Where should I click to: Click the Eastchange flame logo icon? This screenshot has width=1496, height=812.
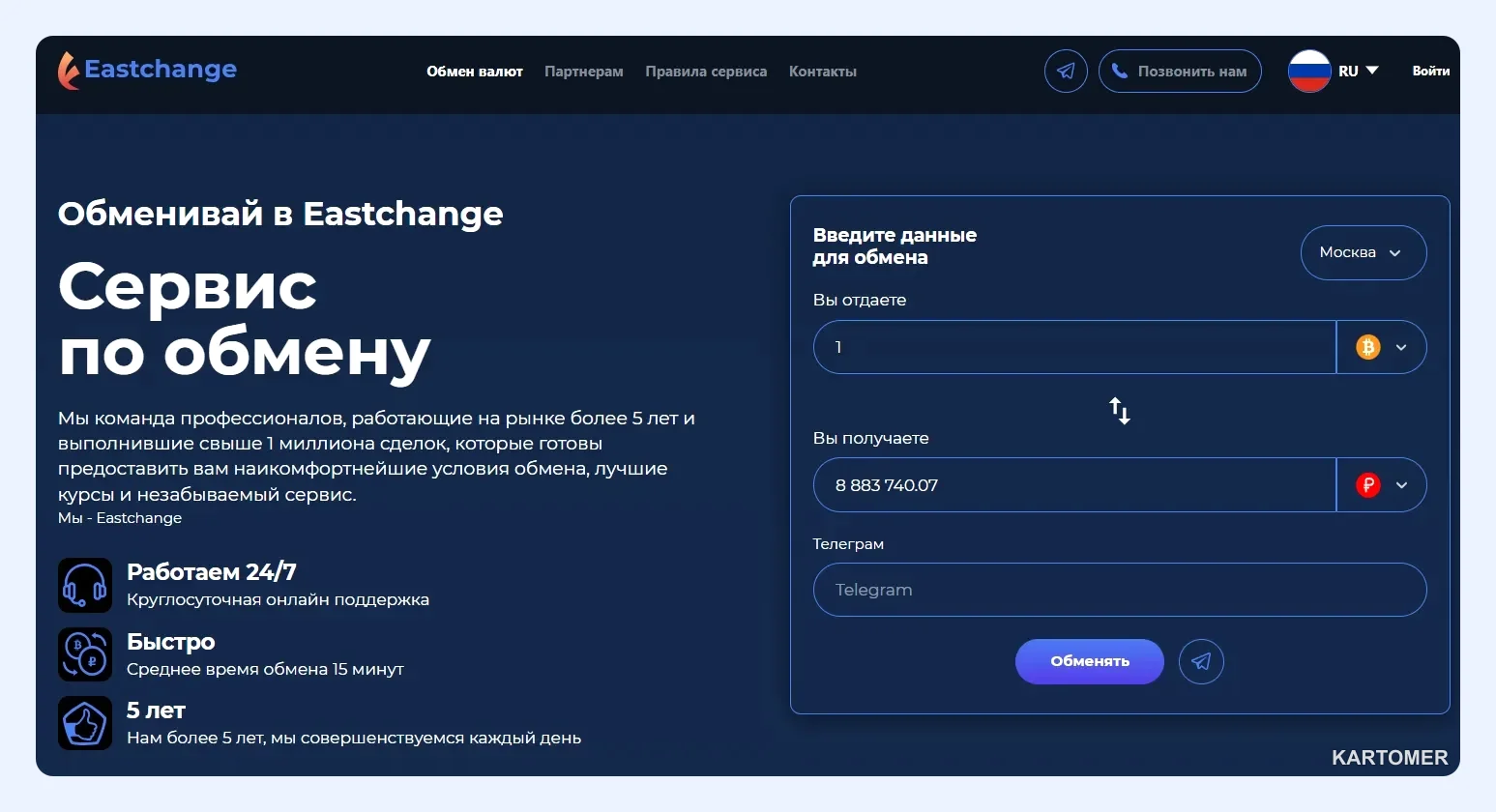(68, 71)
